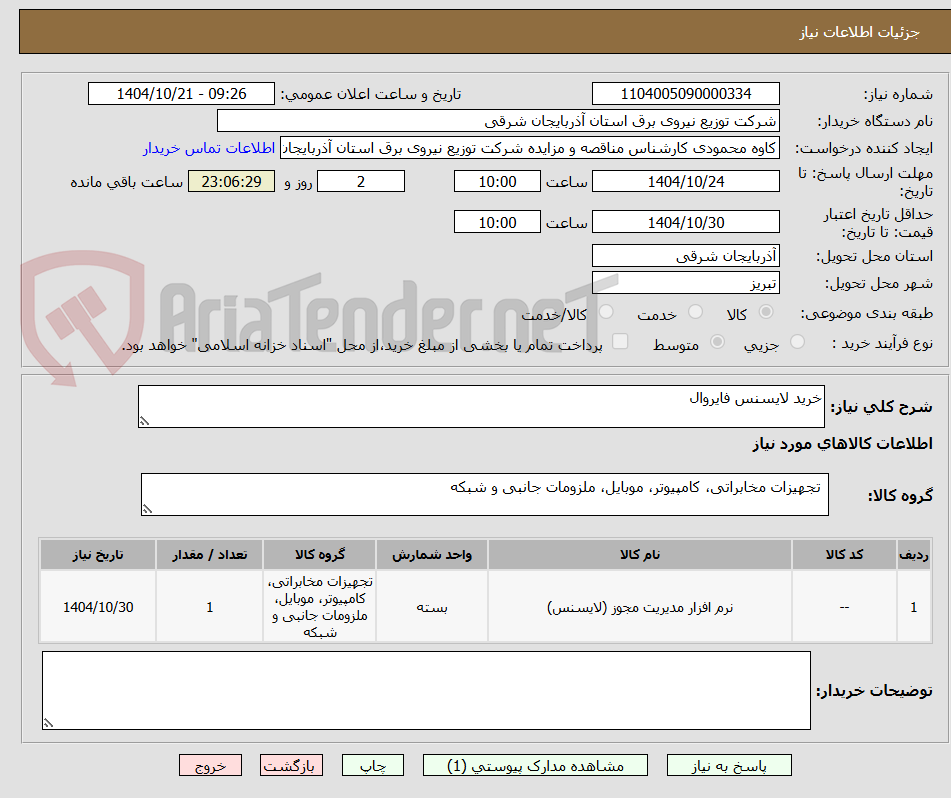951x798 pixels.
Task: Click the اطلاعات کالاهای مورد نیاز heading
Action: [842, 444]
